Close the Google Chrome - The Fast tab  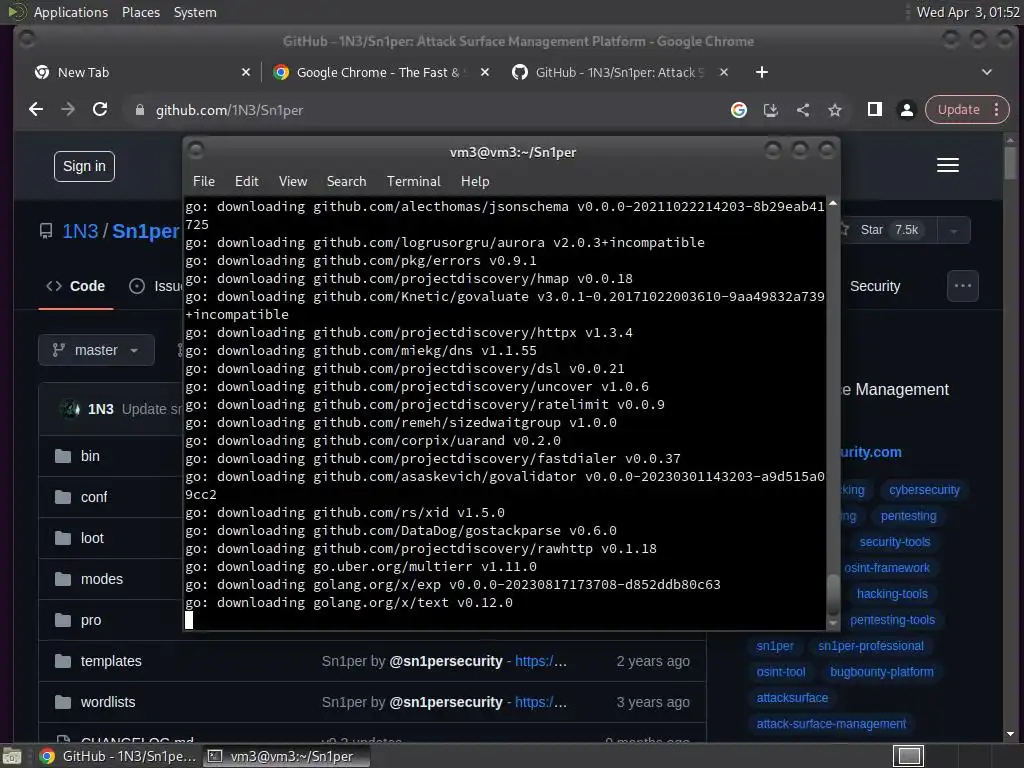[x=485, y=72]
